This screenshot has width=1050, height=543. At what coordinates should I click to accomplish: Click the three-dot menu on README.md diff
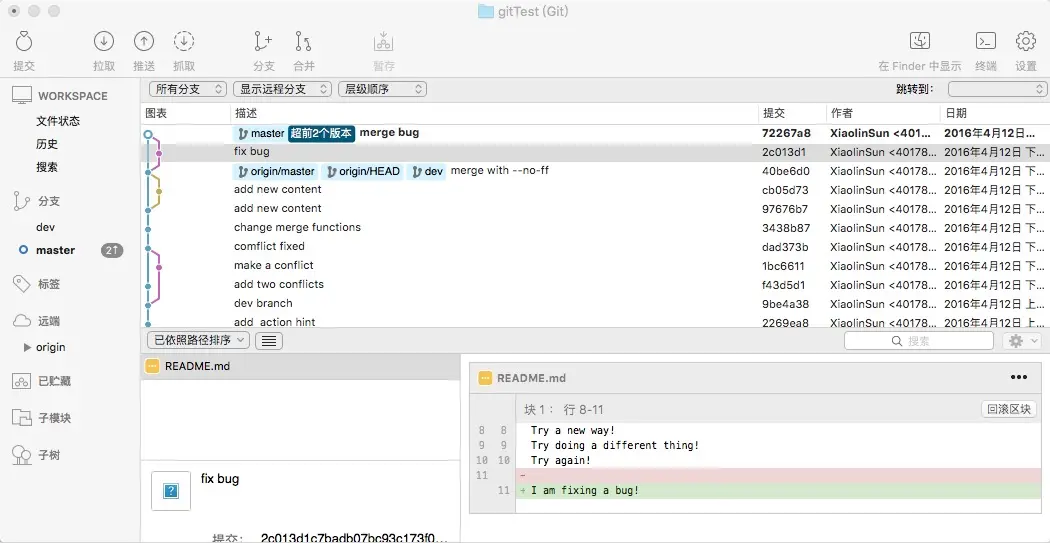tap(1019, 378)
